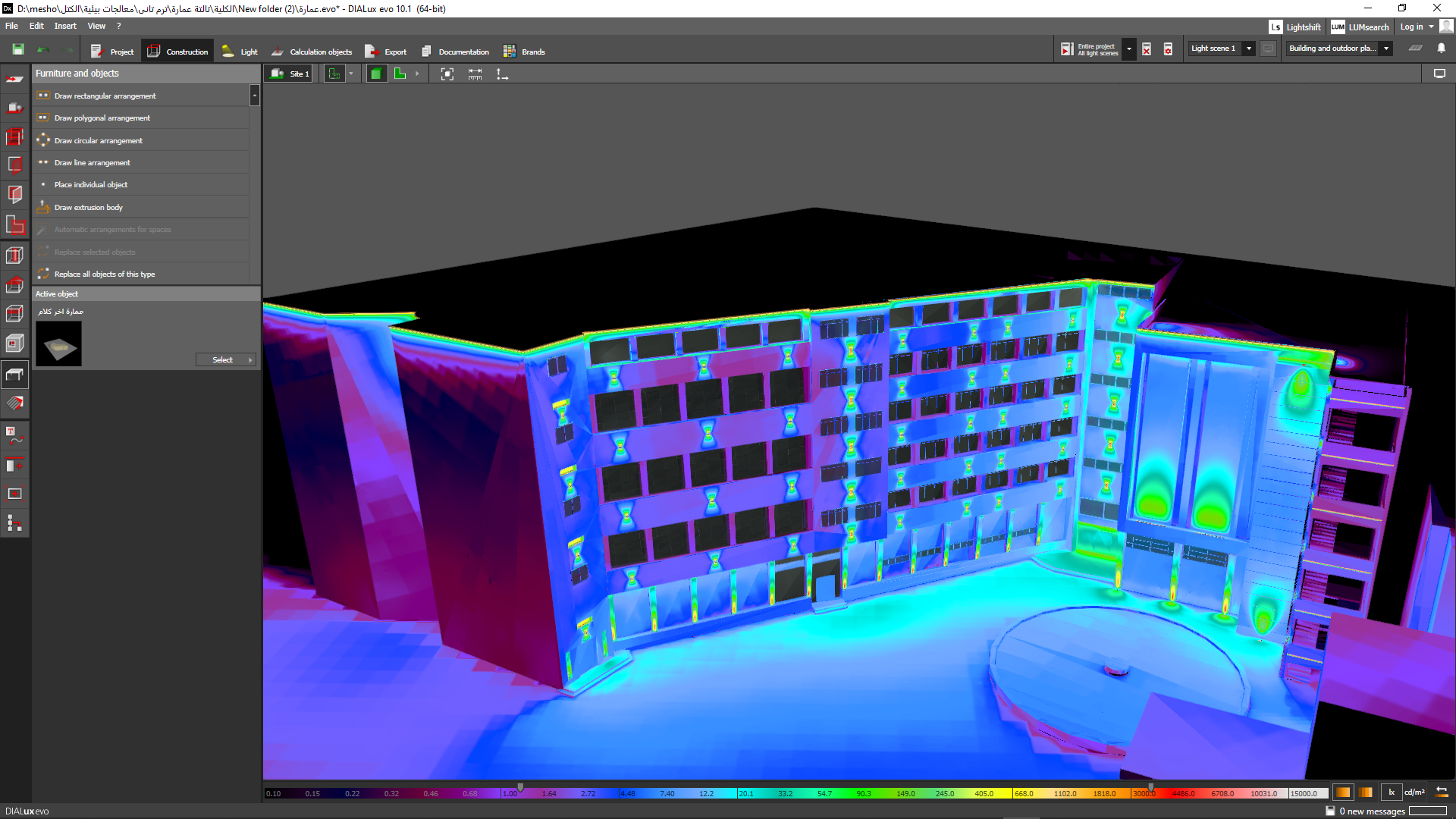Click Draw extrusion body
Image resolution: width=1456 pixels, height=819 pixels.
click(x=89, y=207)
